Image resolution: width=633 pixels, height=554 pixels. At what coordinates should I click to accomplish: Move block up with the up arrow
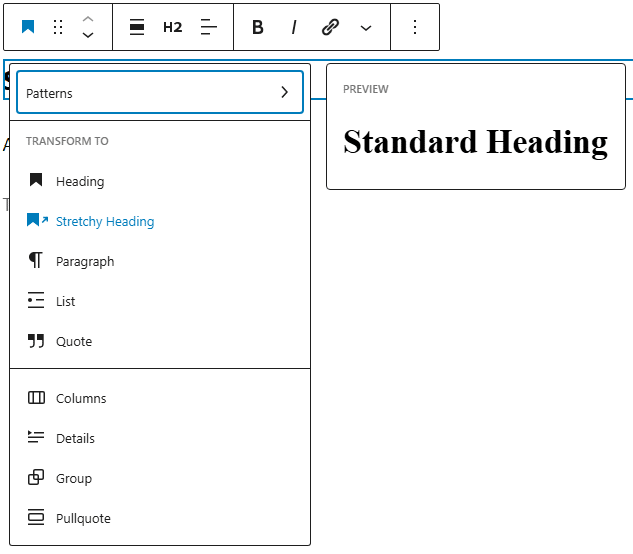pos(88,19)
